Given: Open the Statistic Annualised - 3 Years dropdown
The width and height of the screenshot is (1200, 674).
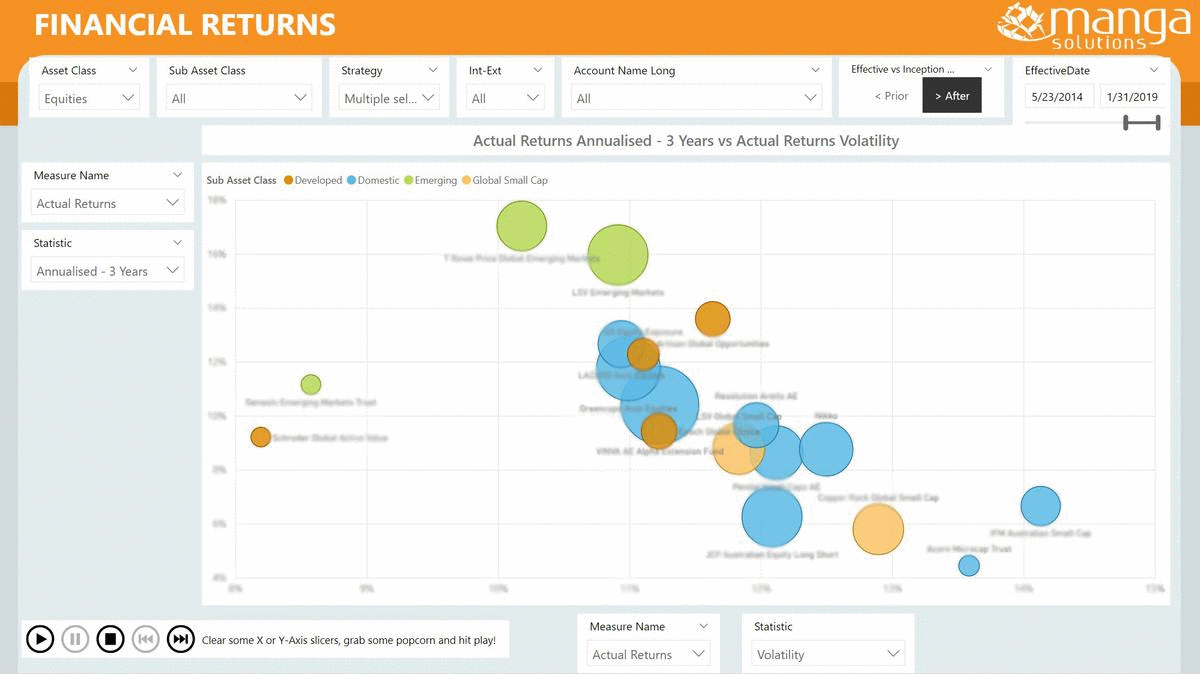Looking at the screenshot, I should [108, 271].
